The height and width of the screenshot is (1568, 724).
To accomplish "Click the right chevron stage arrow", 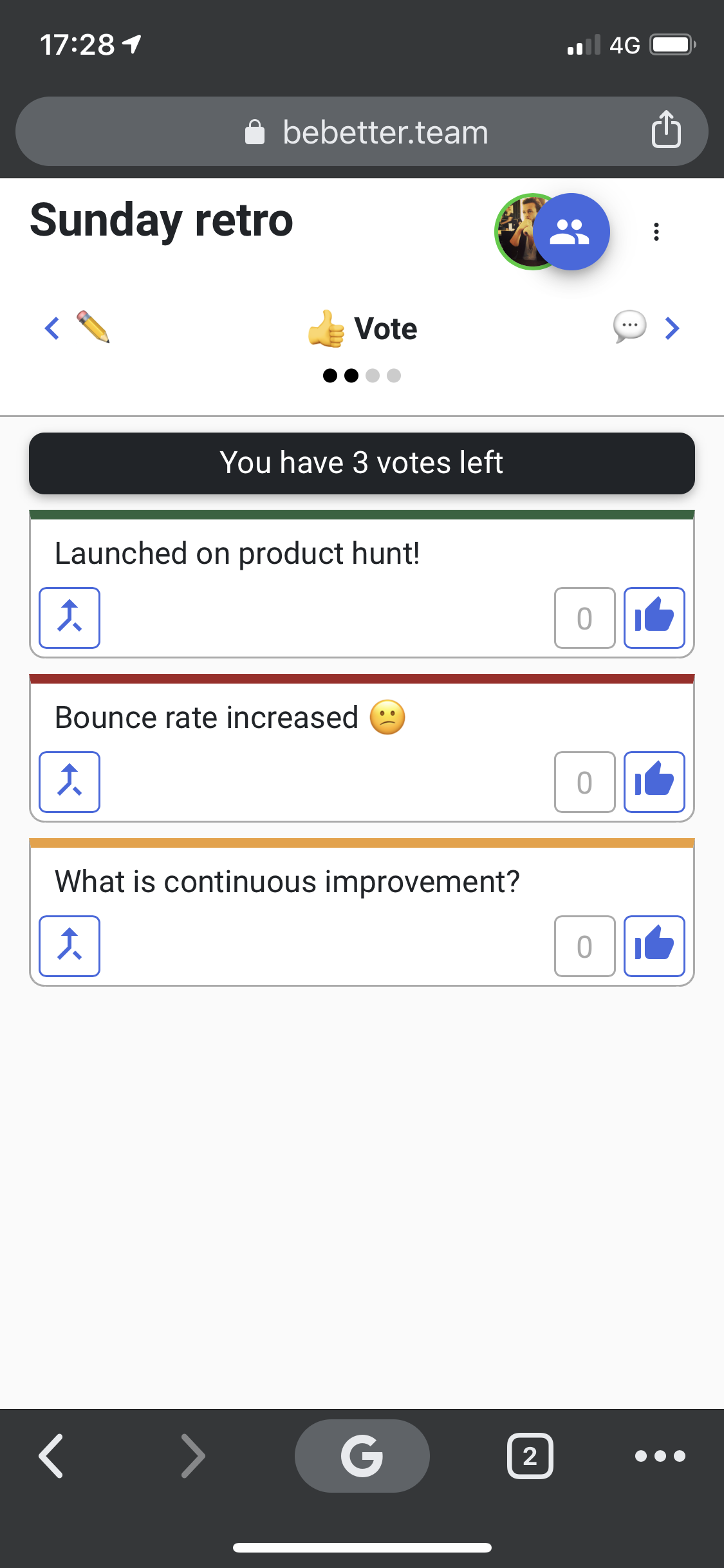I will [672, 328].
